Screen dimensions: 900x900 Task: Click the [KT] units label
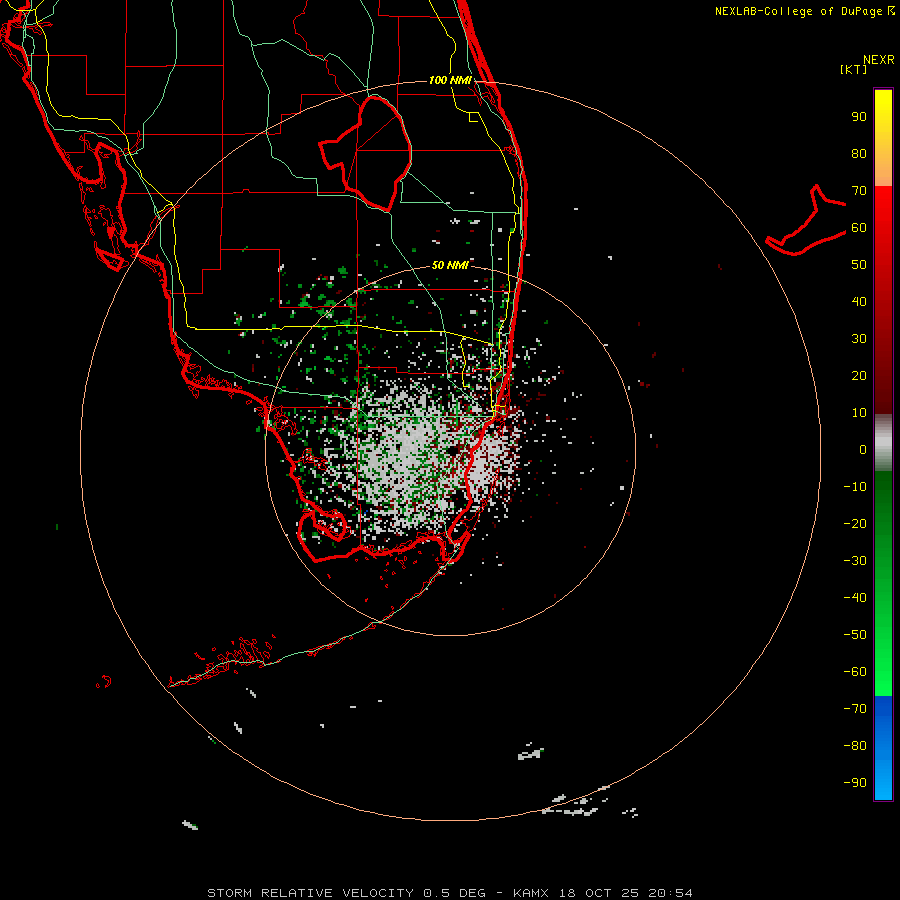coord(853,69)
